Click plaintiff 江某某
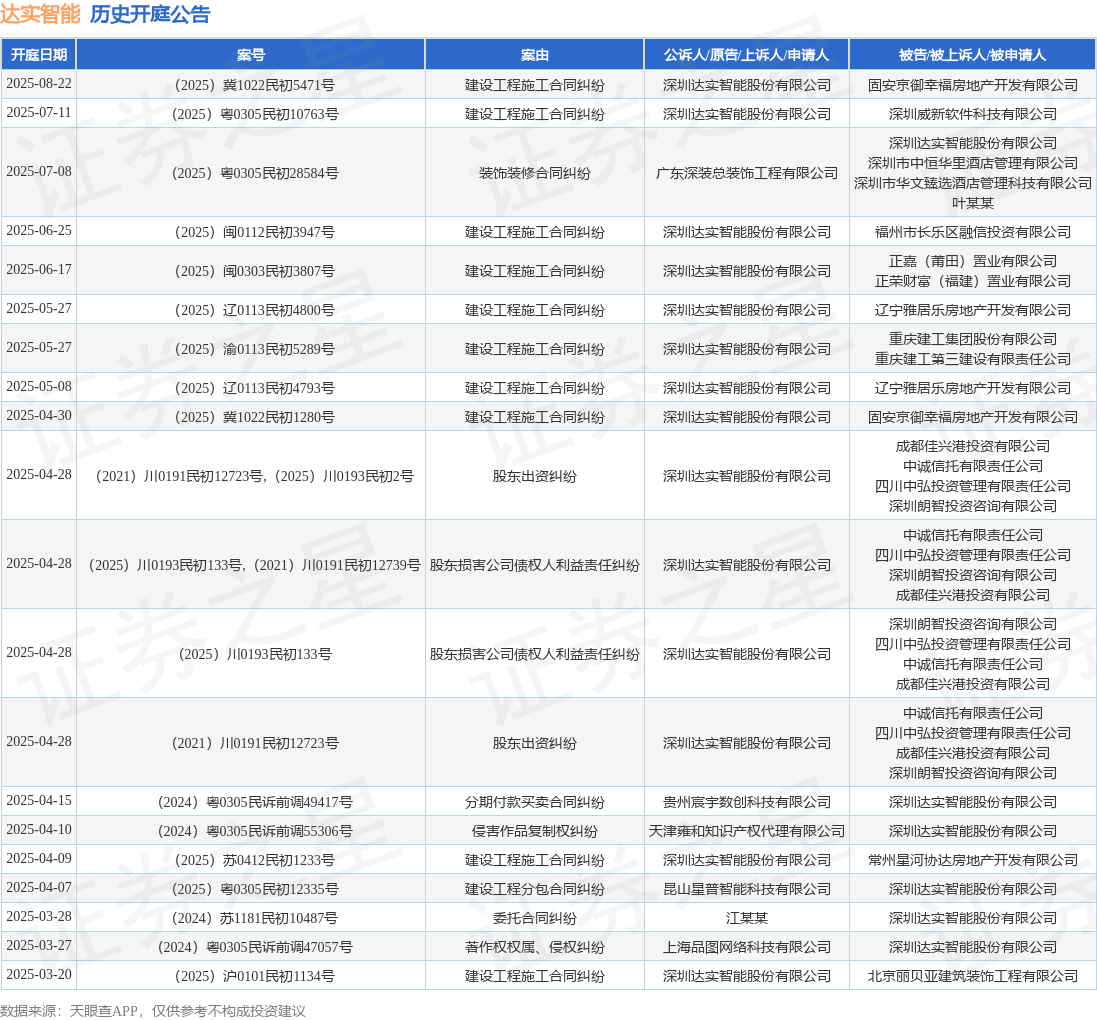 746,918
